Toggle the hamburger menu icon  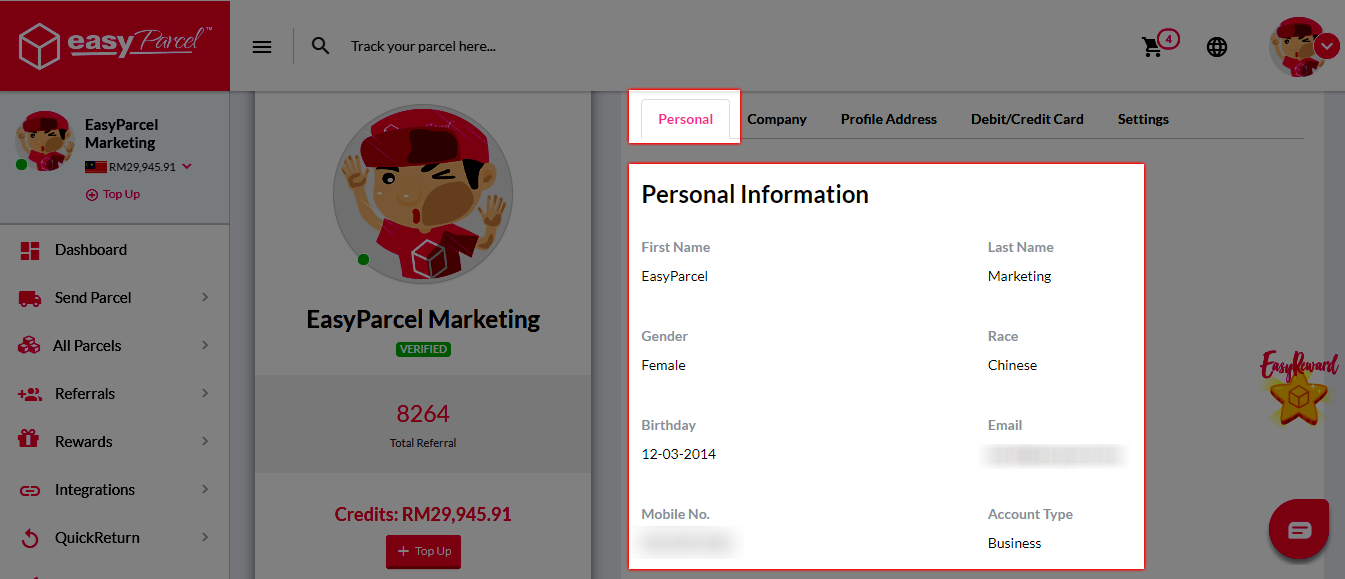(x=262, y=46)
